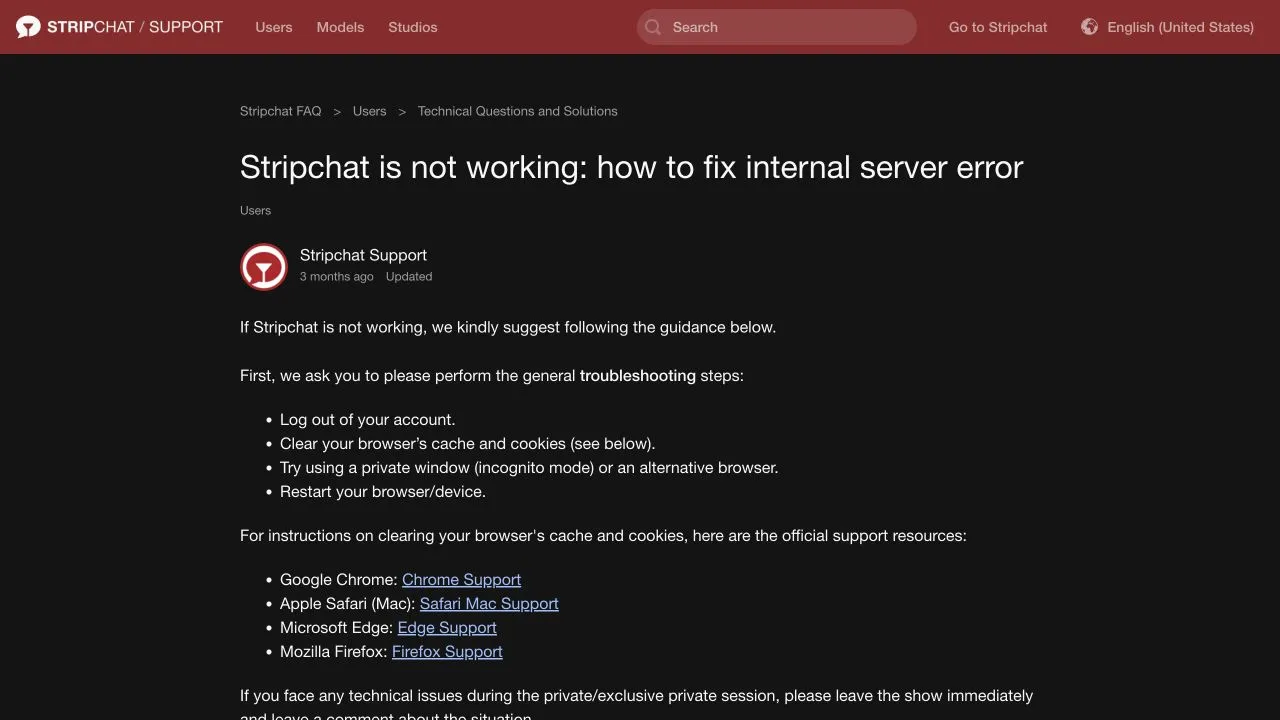This screenshot has width=1280, height=720.
Task: Open the Safari Mac Support link
Action: pos(489,604)
